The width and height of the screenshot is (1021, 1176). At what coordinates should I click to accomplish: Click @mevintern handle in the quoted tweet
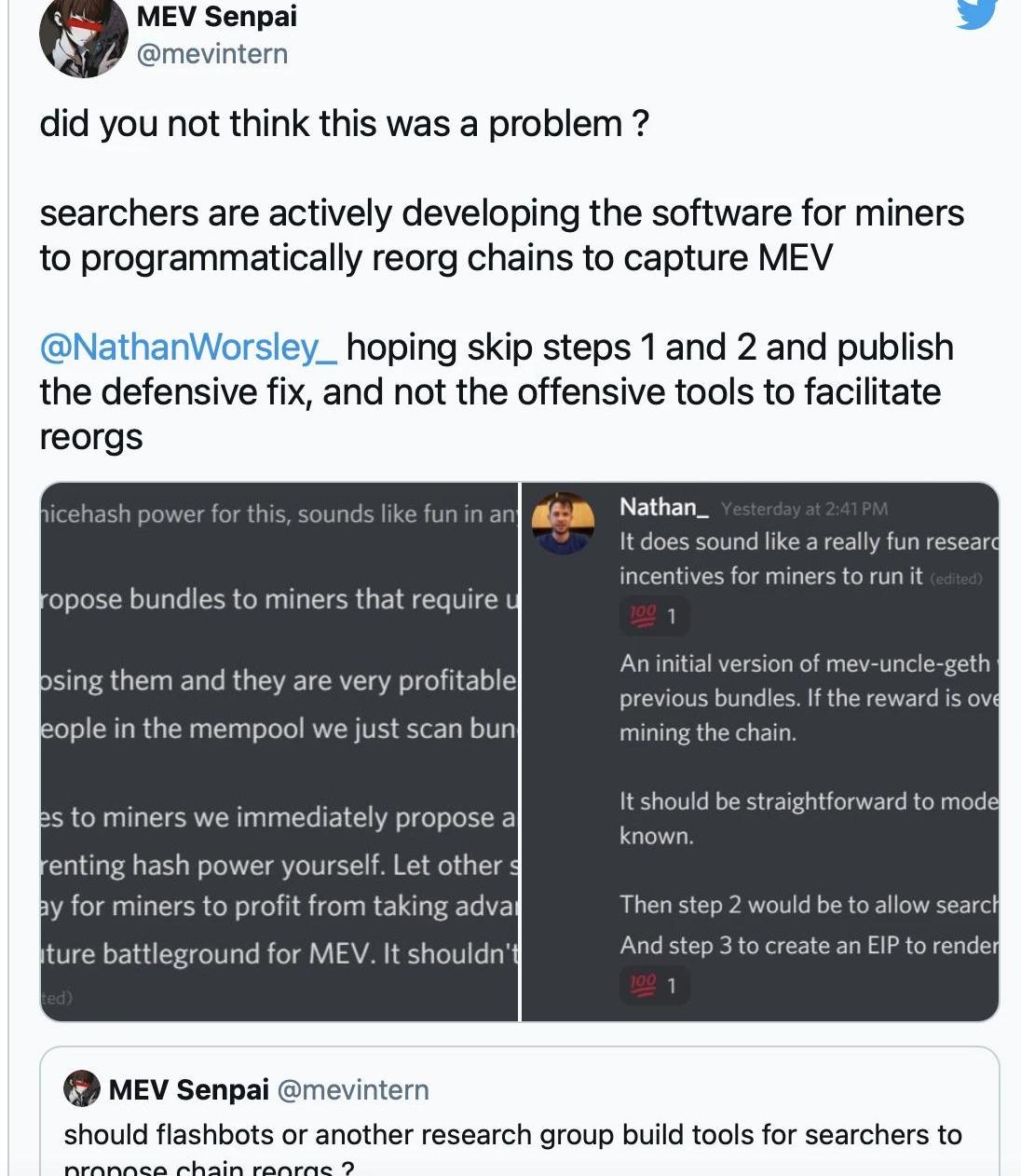(x=353, y=1089)
